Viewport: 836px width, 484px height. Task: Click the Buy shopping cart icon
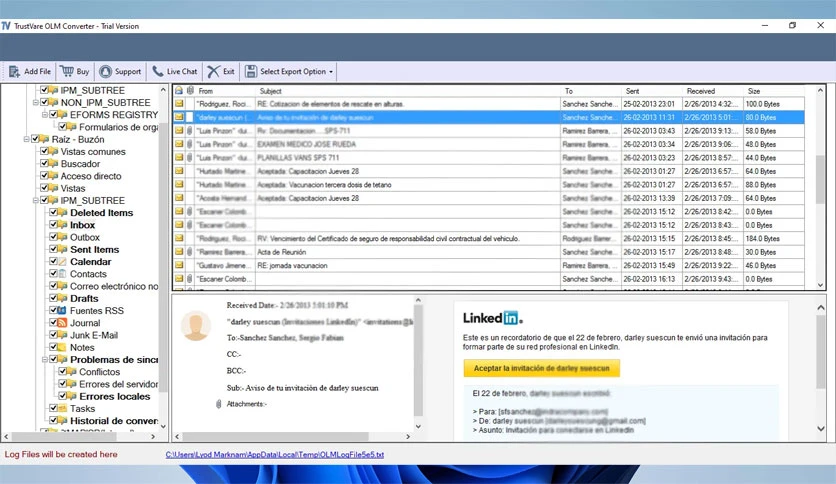(x=67, y=71)
